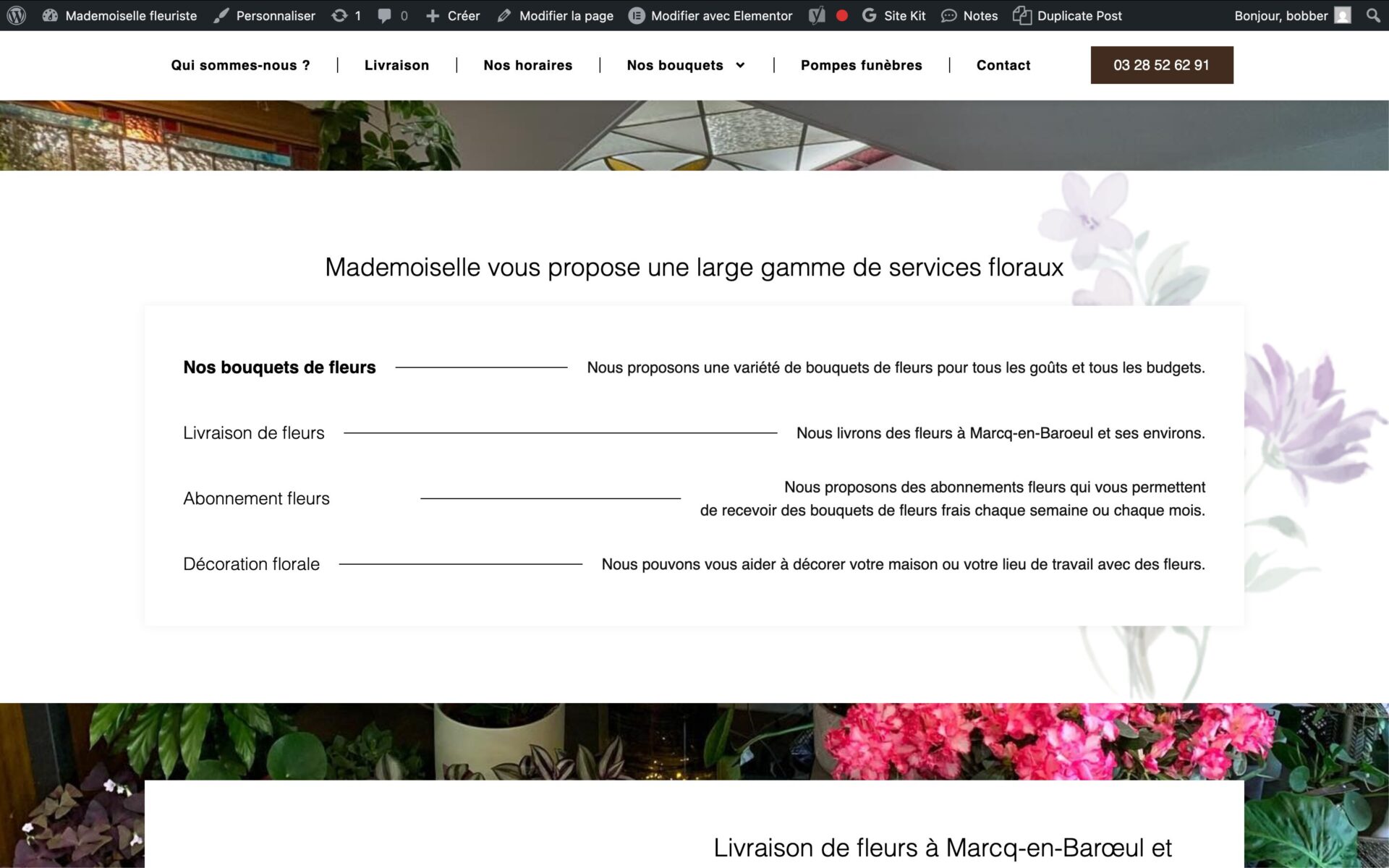Click Modifier la page pencil icon
This screenshot has width=1389, height=868.
504,15
